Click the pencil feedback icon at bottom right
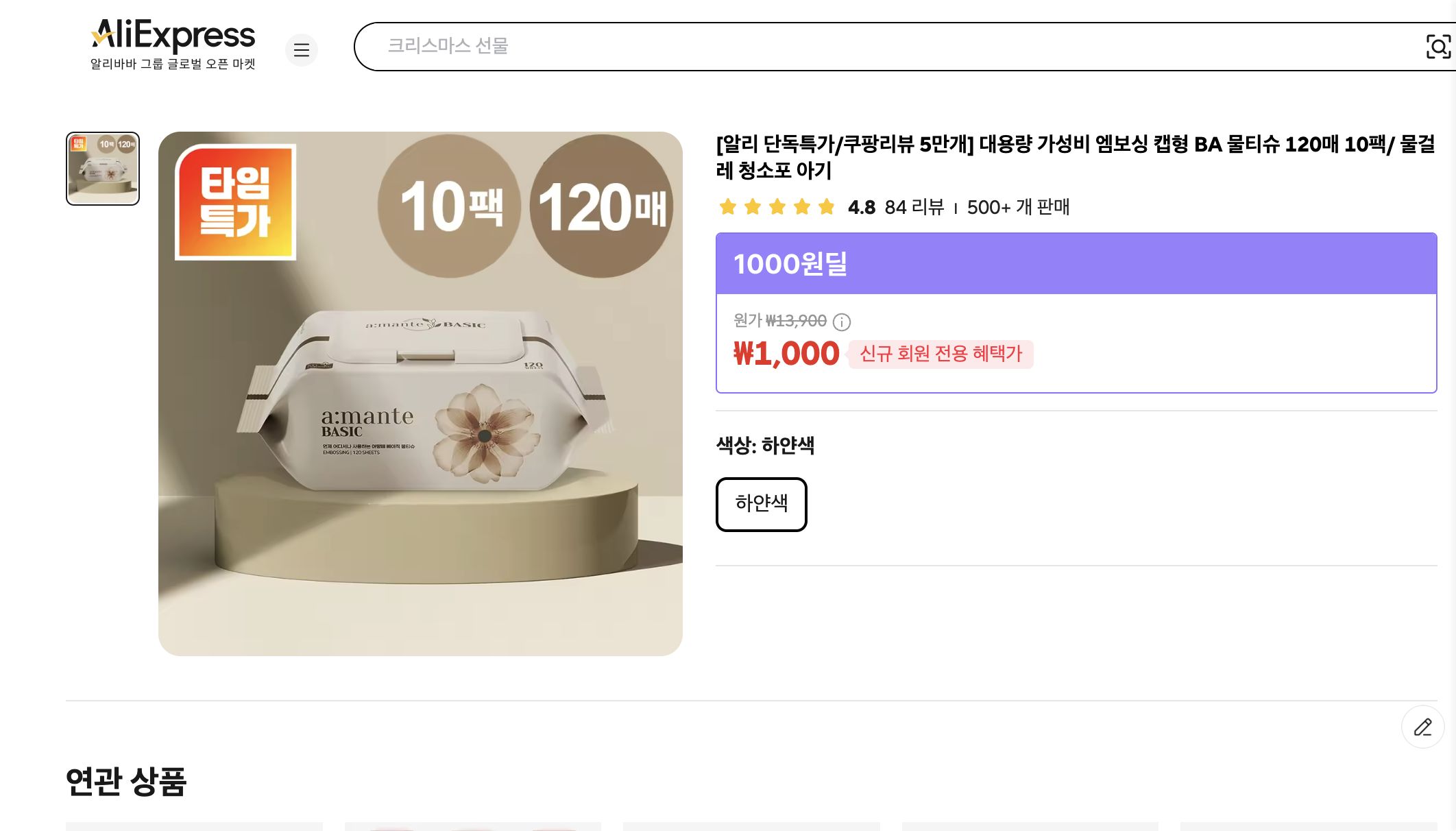1456x831 pixels. pos(1423,727)
